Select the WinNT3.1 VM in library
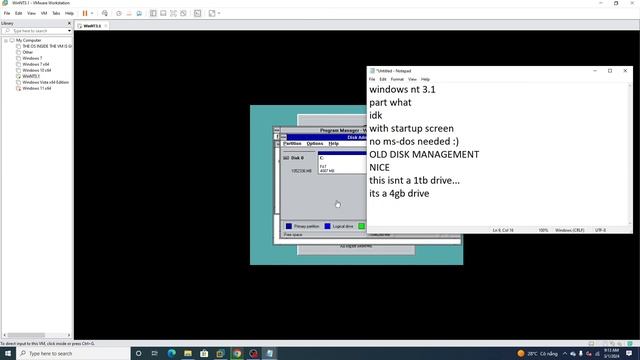This screenshot has width=640, height=360. [x=31, y=76]
